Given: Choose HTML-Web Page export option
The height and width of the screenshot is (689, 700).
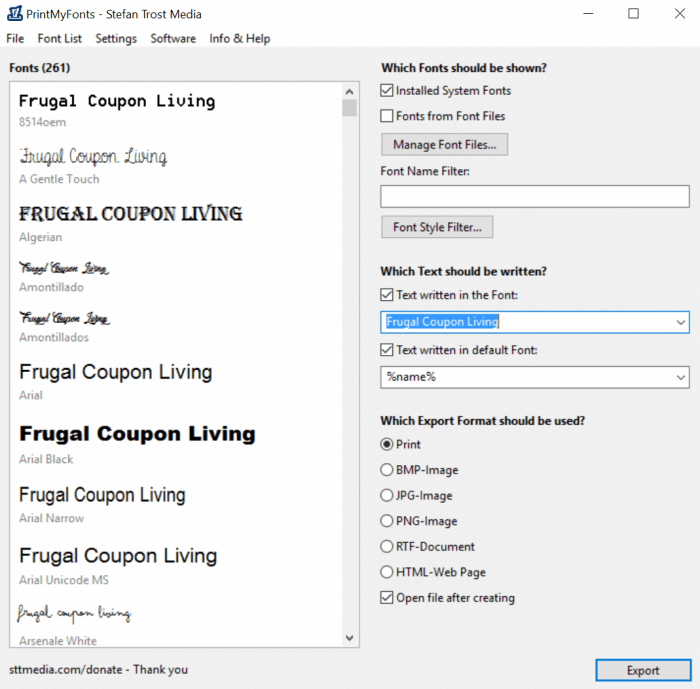Looking at the screenshot, I should [387, 572].
